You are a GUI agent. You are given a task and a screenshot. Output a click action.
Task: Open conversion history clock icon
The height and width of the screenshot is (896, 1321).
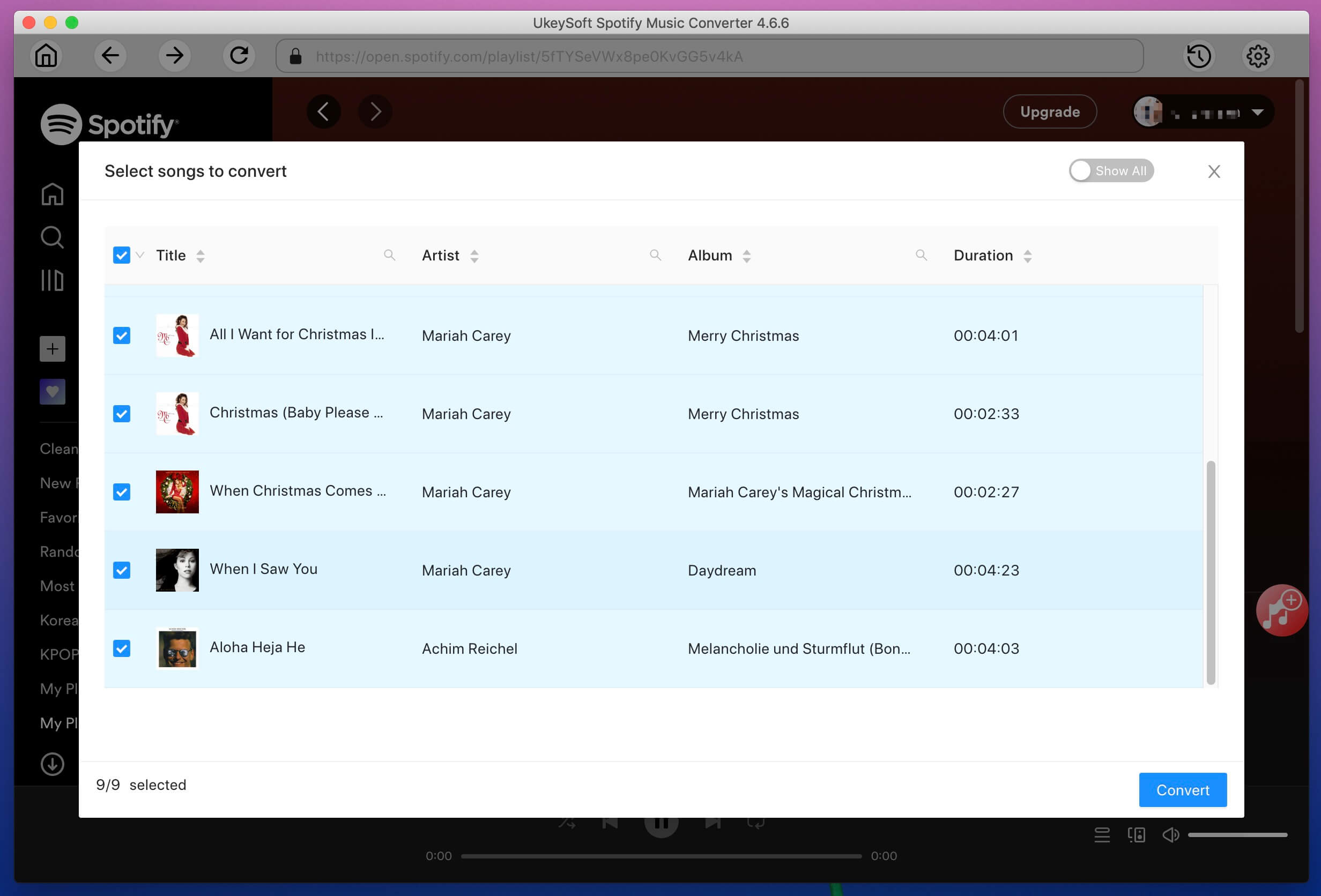point(1198,56)
